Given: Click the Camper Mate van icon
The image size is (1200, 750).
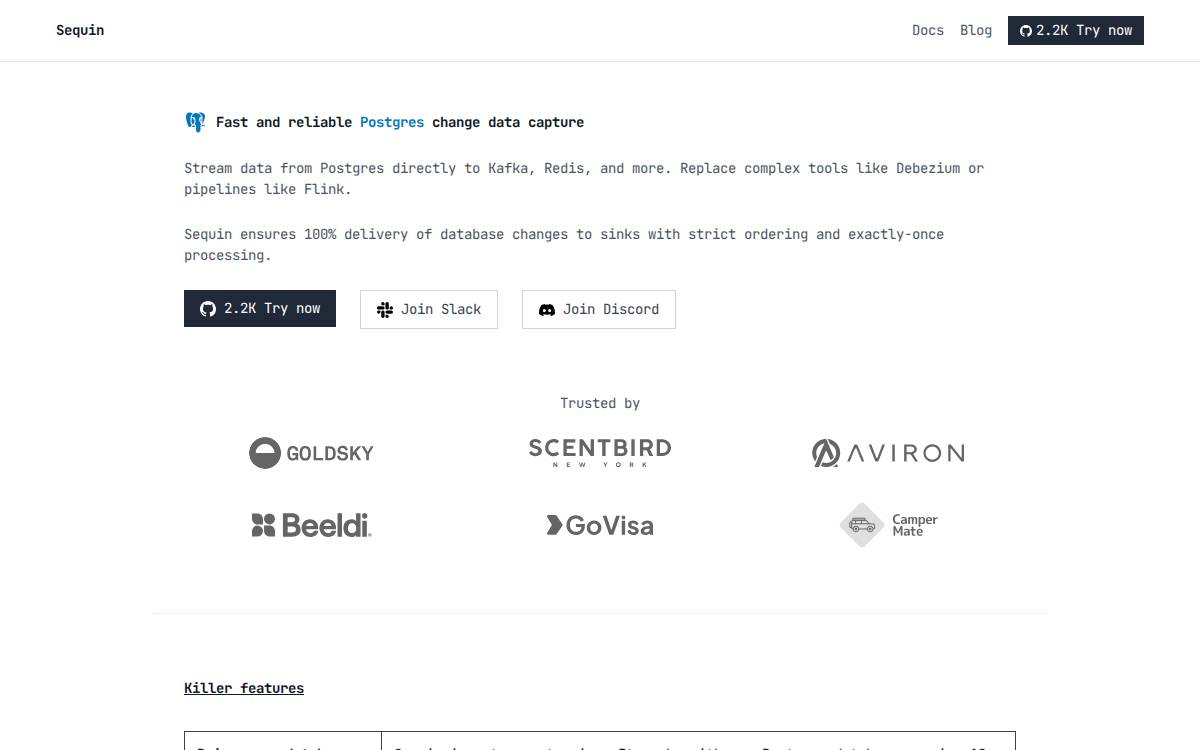Looking at the screenshot, I should pyautogui.click(x=862, y=525).
